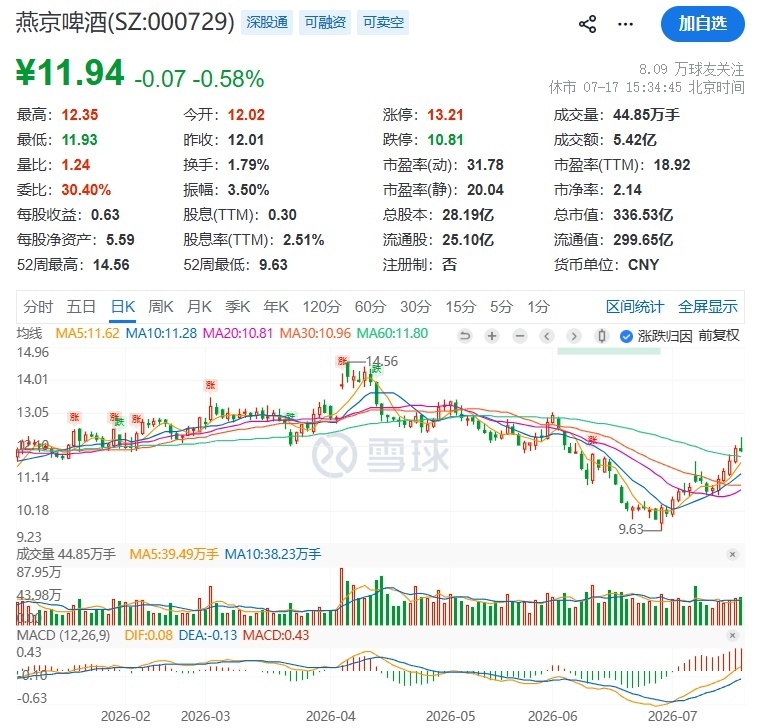759x728 pixels.
Task: Click the 成交量 MA5:39.49万手 label
Action: (x=174, y=554)
